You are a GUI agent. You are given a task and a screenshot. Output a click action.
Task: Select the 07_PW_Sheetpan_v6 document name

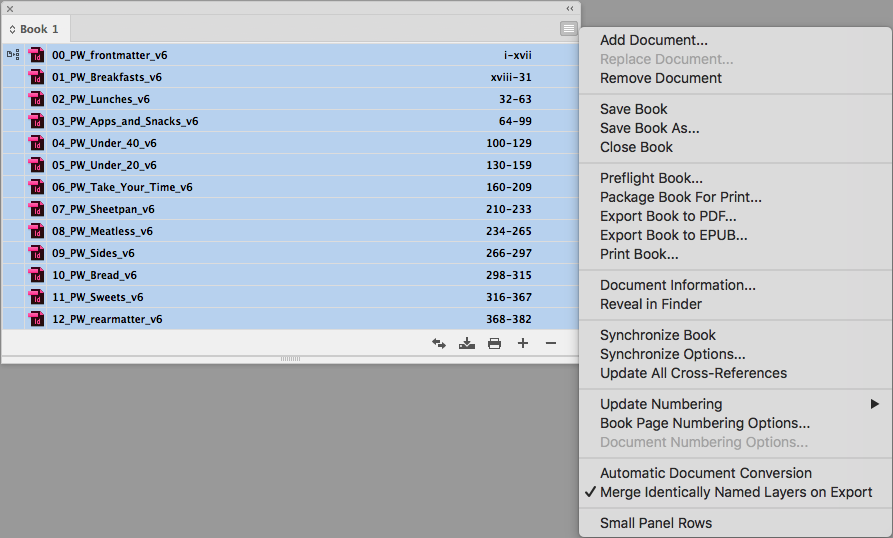(103, 209)
